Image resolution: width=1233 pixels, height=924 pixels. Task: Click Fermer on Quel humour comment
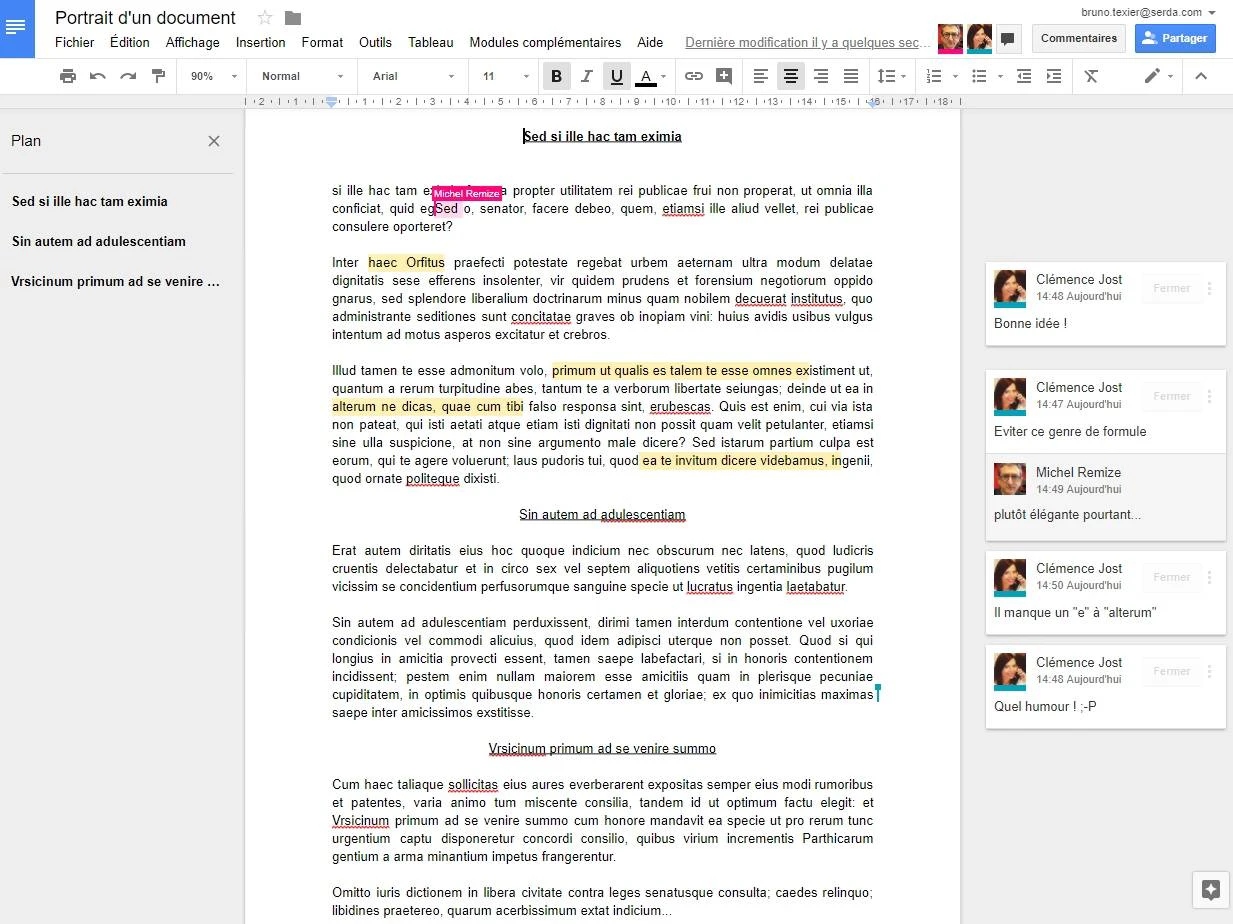[x=1171, y=671]
